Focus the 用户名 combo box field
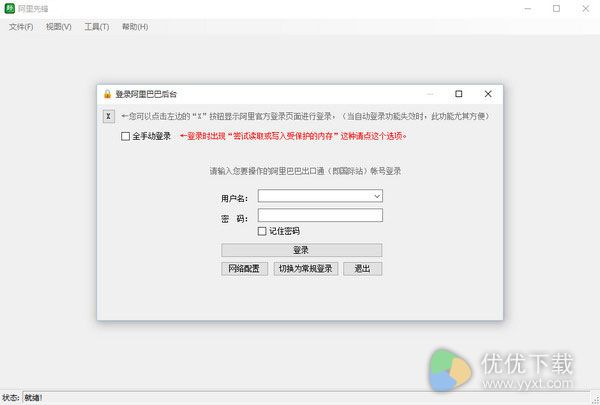600x405 pixels. pyautogui.click(x=320, y=196)
